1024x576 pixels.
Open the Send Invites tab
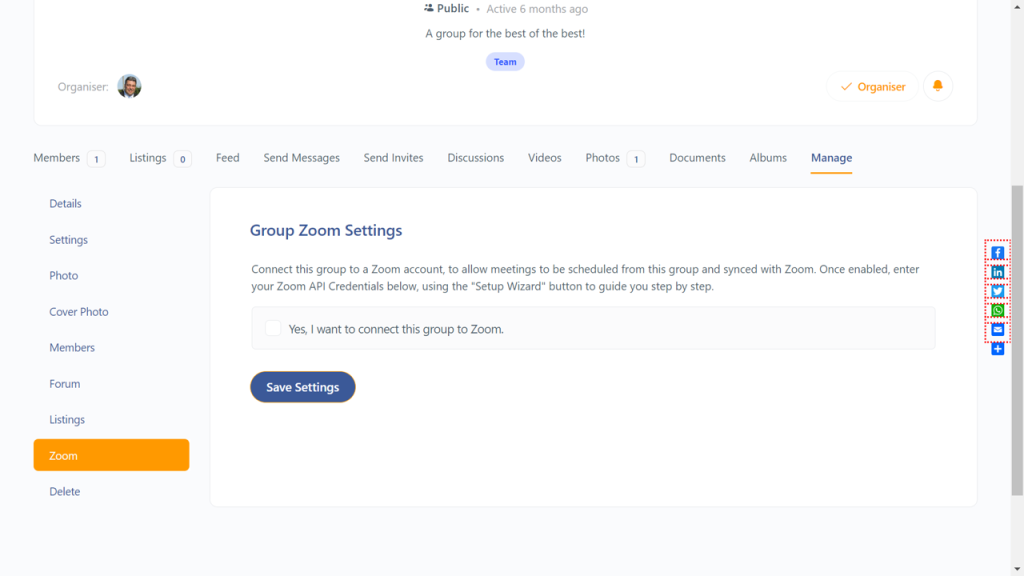click(393, 158)
